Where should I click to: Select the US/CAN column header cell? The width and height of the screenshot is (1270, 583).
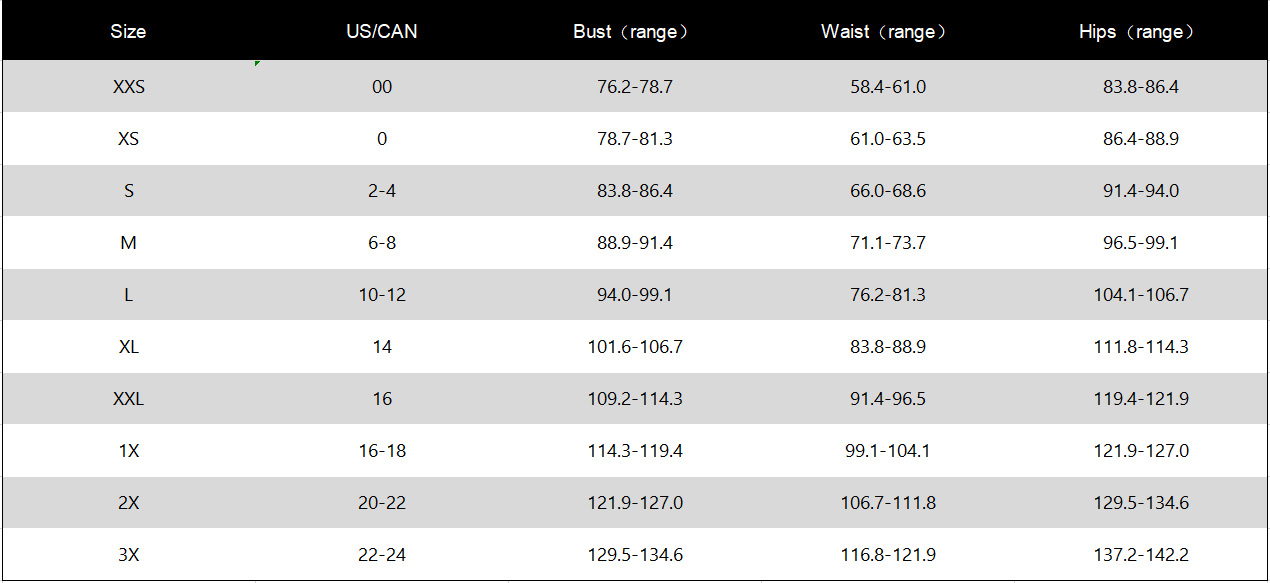381,31
